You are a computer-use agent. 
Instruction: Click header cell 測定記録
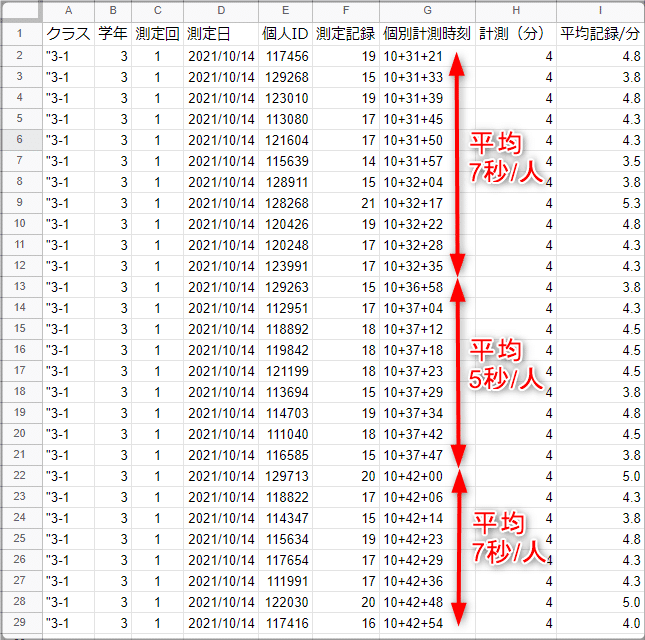tap(346, 34)
